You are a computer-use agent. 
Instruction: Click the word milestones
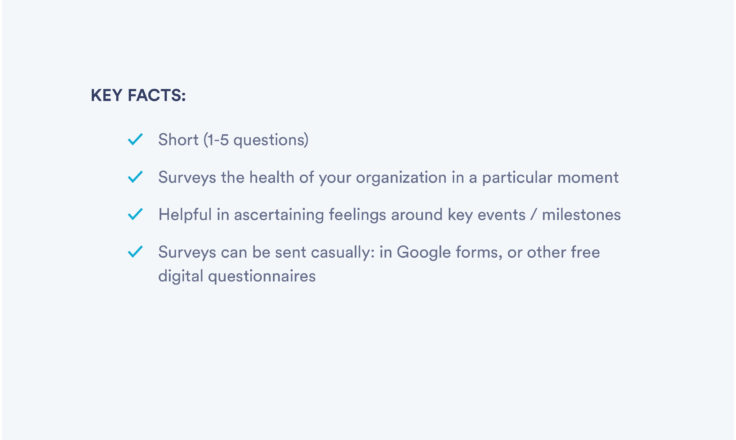point(581,215)
